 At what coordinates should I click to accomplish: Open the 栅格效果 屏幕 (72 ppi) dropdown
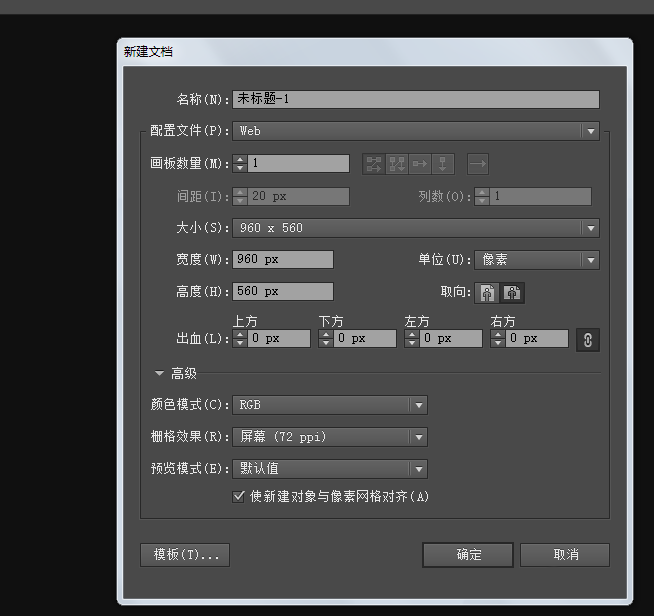point(330,437)
